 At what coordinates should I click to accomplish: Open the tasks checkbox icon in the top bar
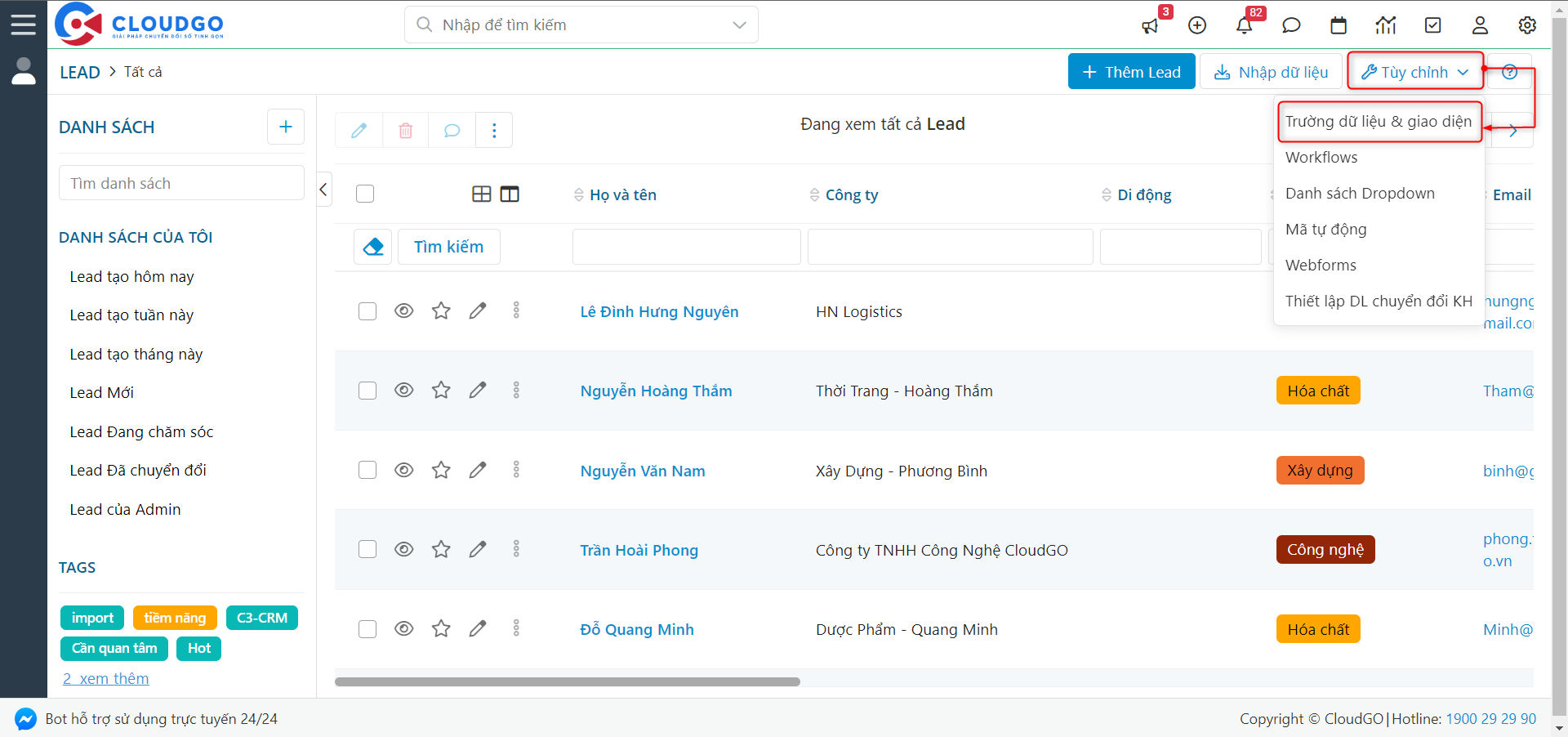pyautogui.click(x=1432, y=25)
